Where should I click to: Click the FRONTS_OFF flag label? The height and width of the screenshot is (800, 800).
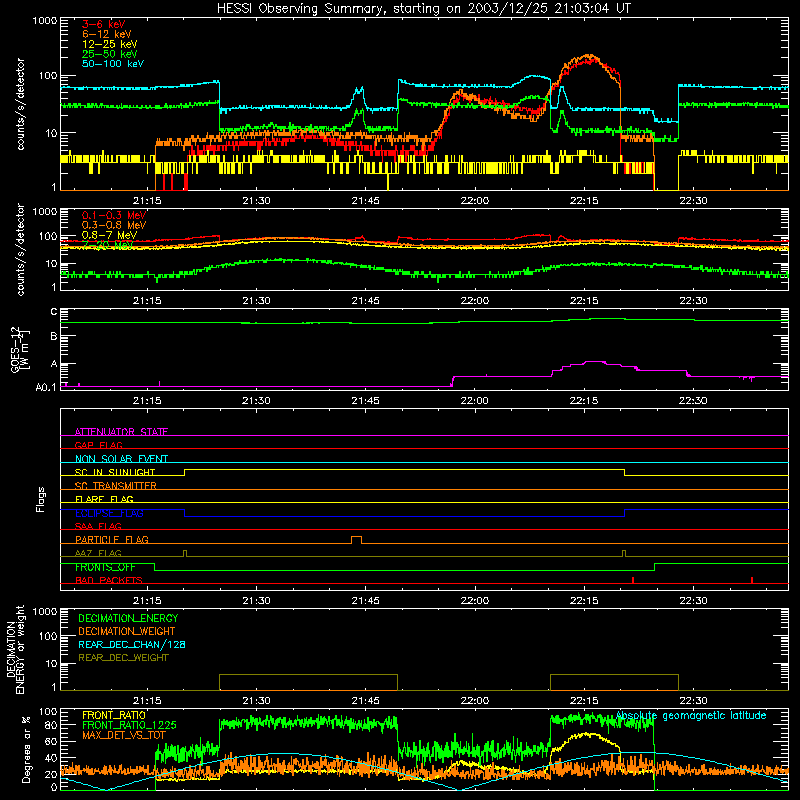[x=105, y=567]
